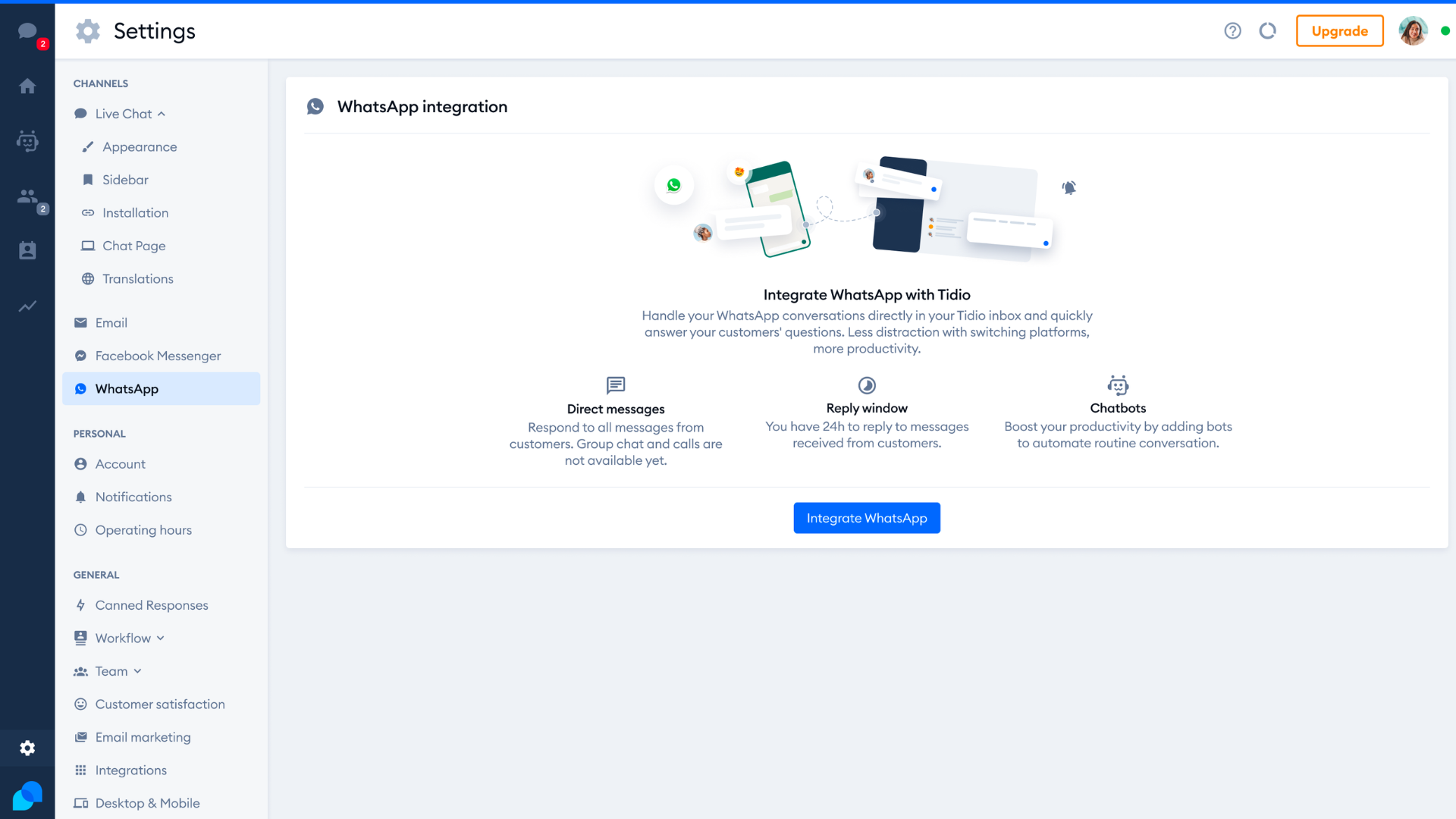Screen dimensions: 1456x819
Task: Click the usage circle icon near Upgrade
Action: pyautogui.click(x=1267, y=31)
